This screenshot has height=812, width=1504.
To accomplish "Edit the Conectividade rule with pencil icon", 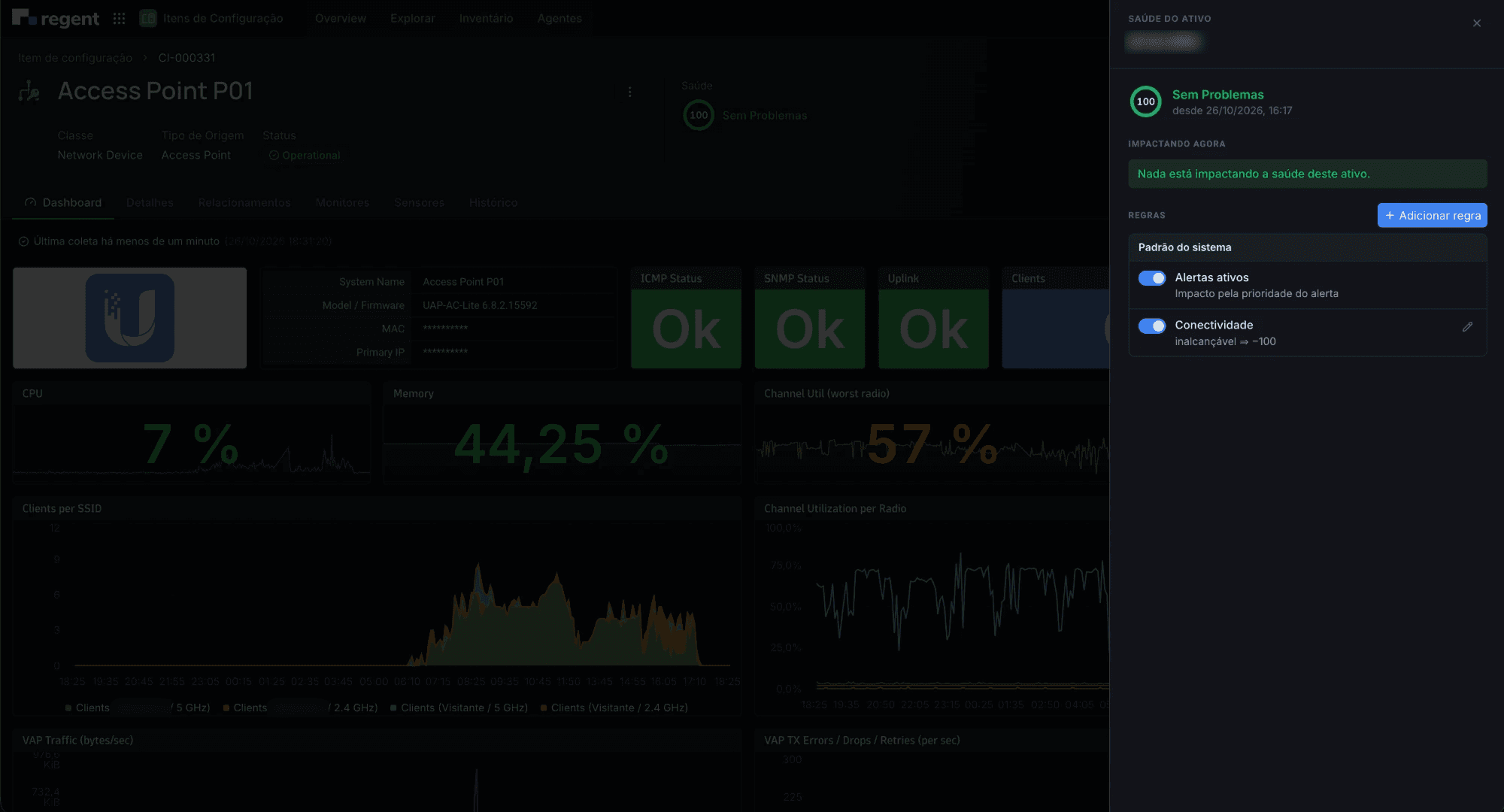I will click(x=1467, y=327).
